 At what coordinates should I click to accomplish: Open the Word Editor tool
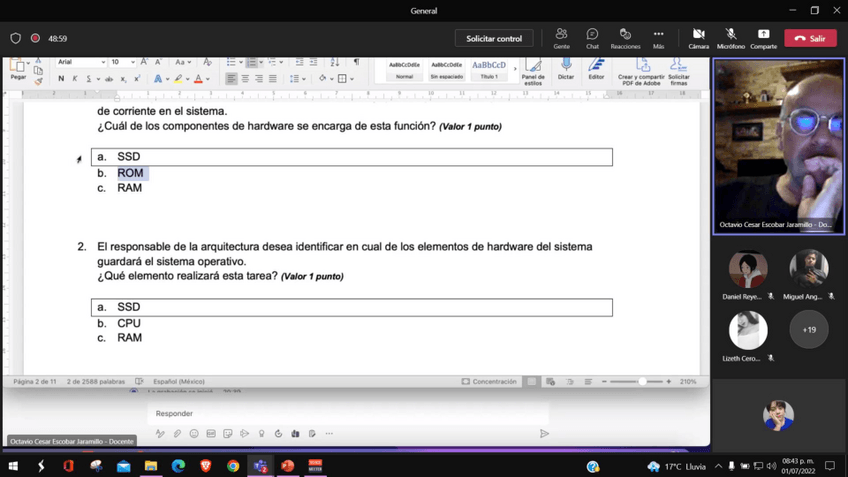point(596,68)
